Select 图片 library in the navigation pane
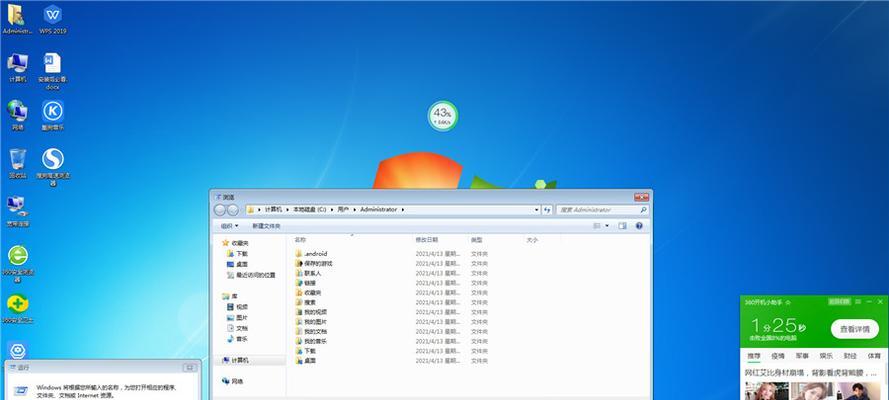Viewport: 889px width, 400px height. 238,318
